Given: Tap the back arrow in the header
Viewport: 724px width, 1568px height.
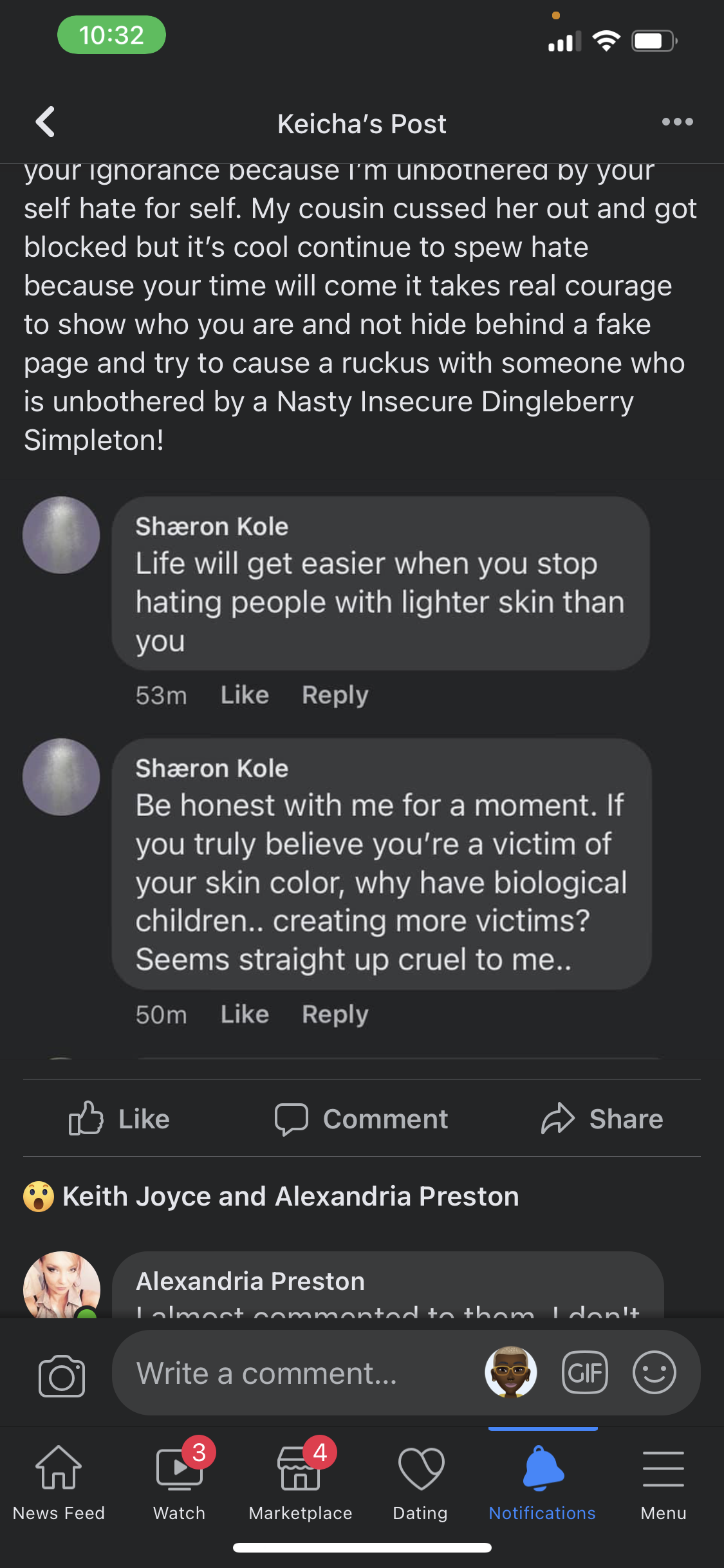Looking at the screenshot, I should 45,122.
